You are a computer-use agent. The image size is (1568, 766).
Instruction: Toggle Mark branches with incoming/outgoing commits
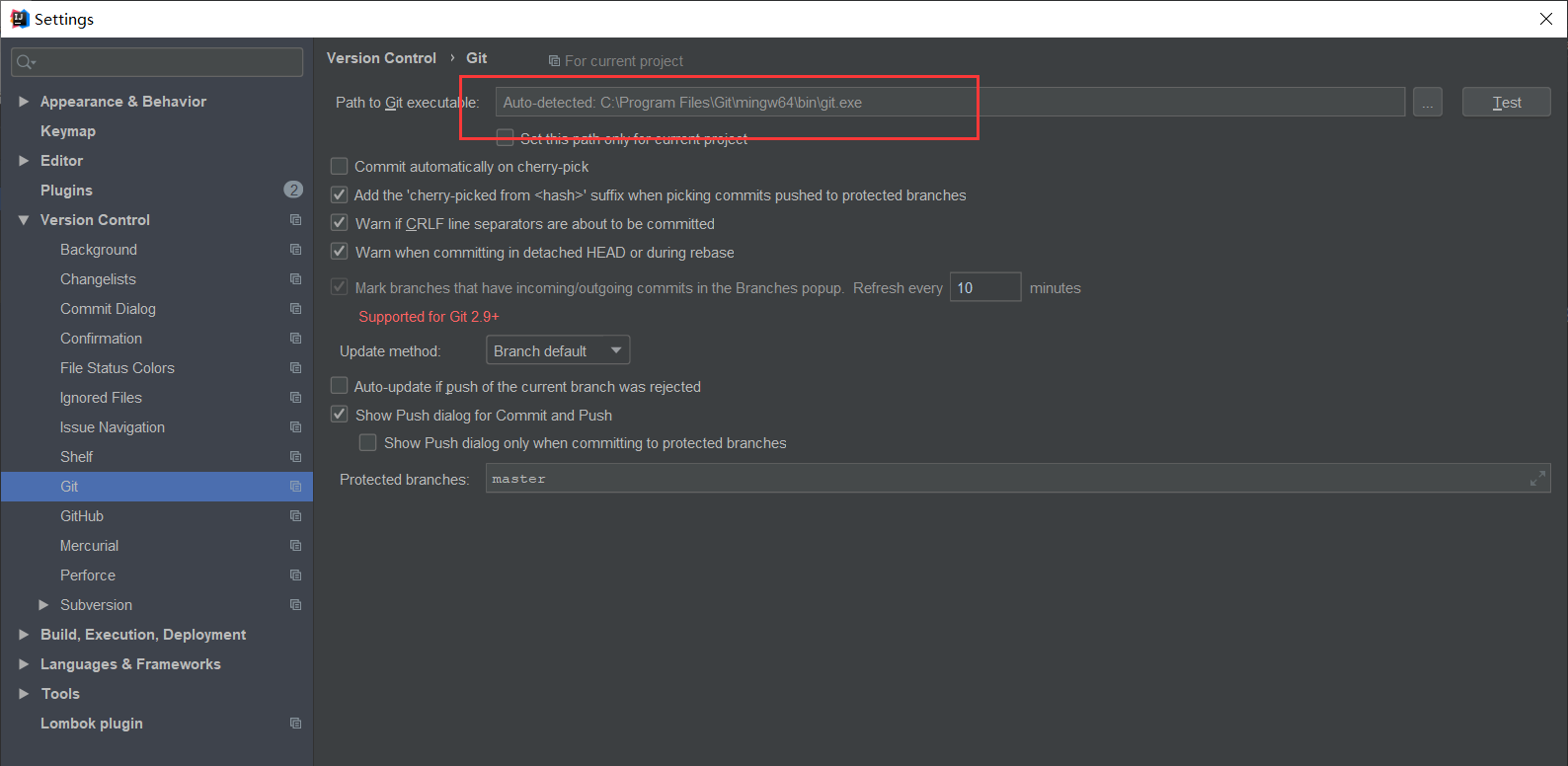pyautogui.click(x=339, y=287)
